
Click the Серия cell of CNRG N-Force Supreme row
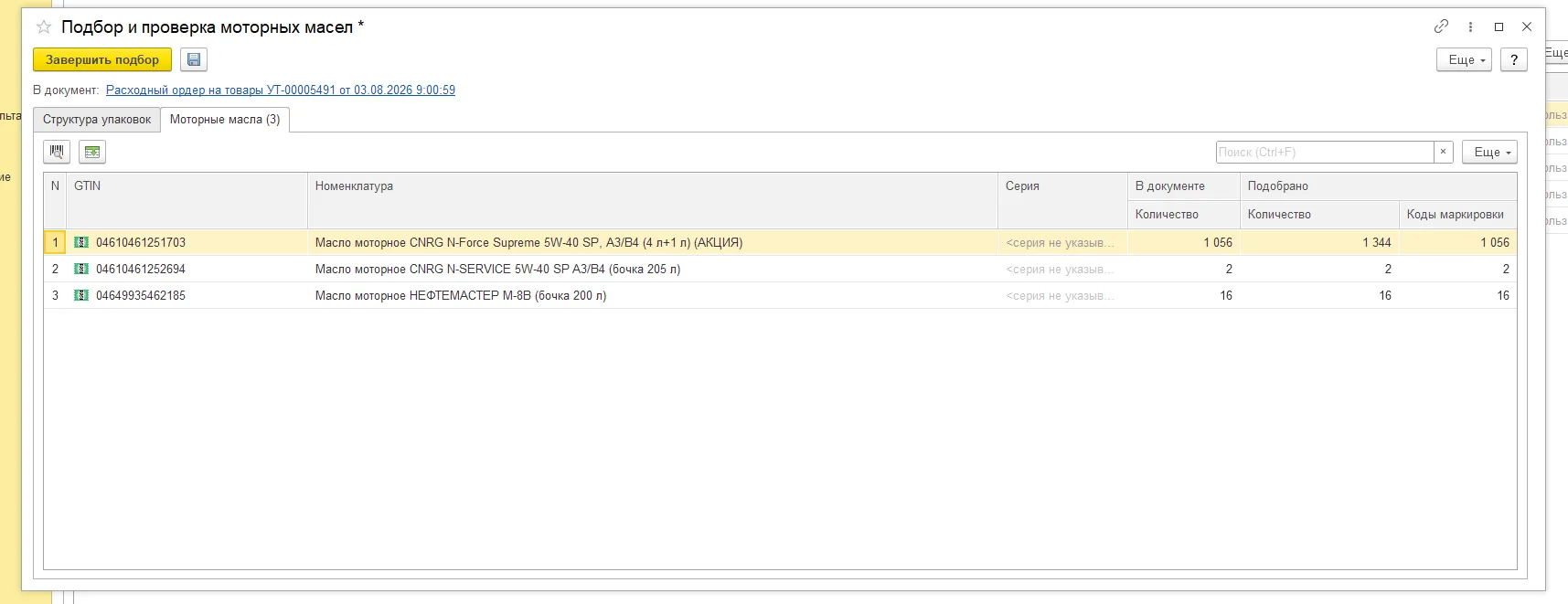1062,242
